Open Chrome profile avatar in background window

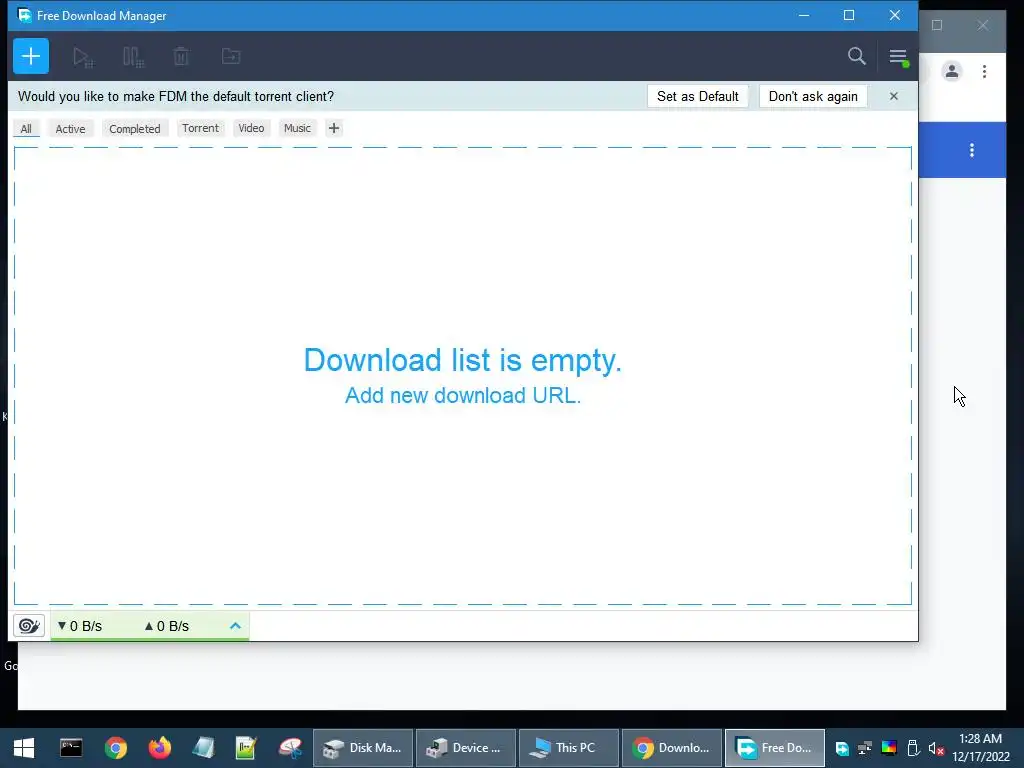952,71
